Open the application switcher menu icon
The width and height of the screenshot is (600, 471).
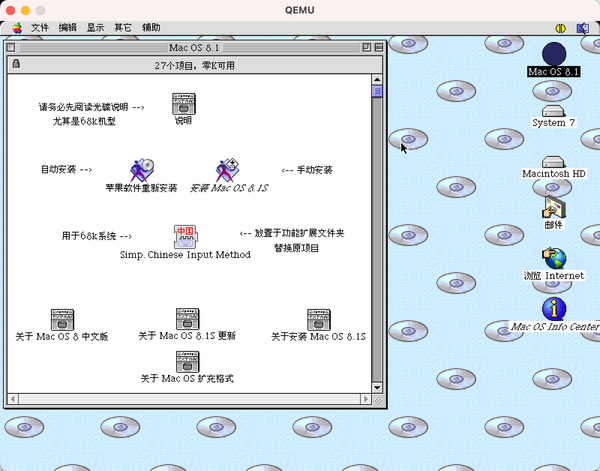(x=583, y=28)
